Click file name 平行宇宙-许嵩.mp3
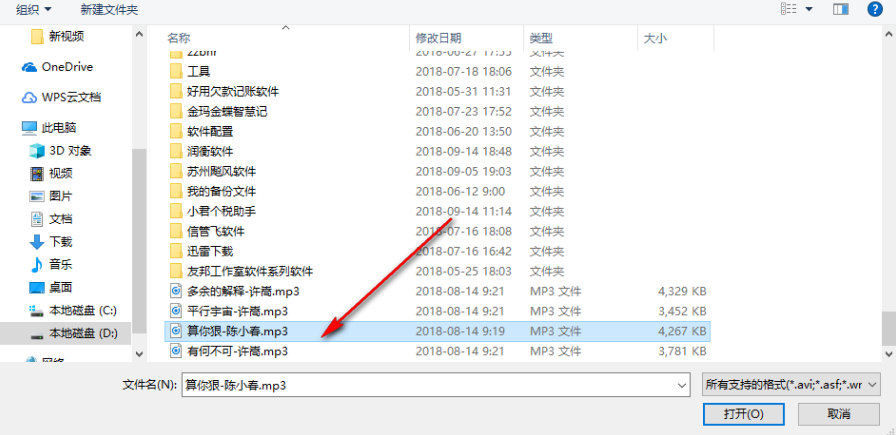This screenshot has width=896, height=435. [237, 312]
